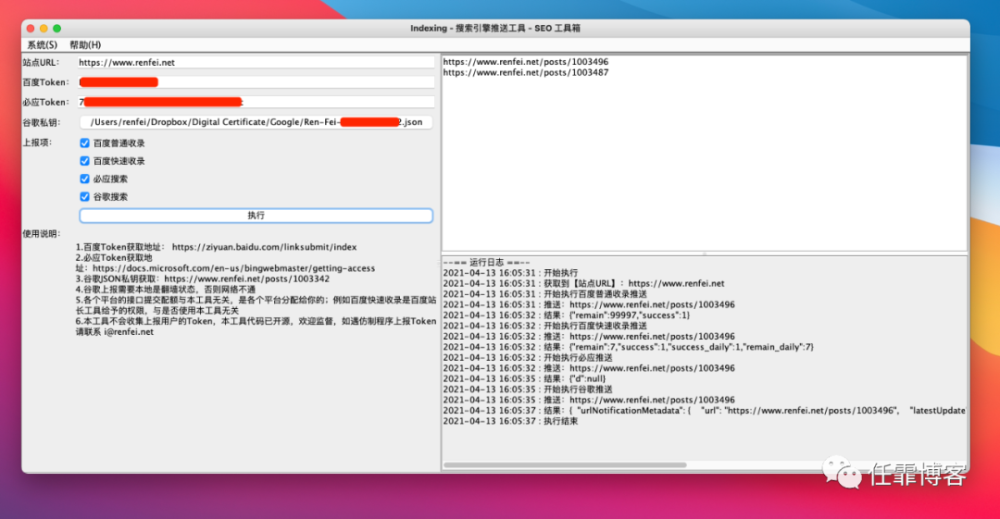Click log line with urlNotificationMetadata
Screen dimensions: 1000x519
704,411
